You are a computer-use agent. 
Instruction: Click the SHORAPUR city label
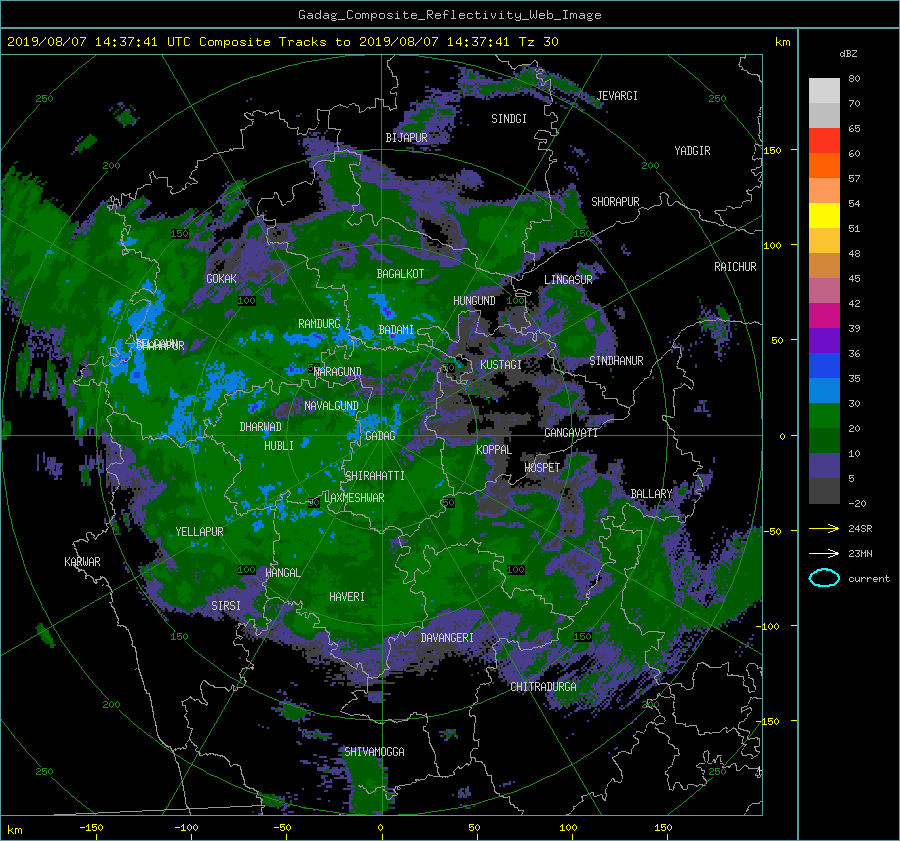(x=615, y=202)
